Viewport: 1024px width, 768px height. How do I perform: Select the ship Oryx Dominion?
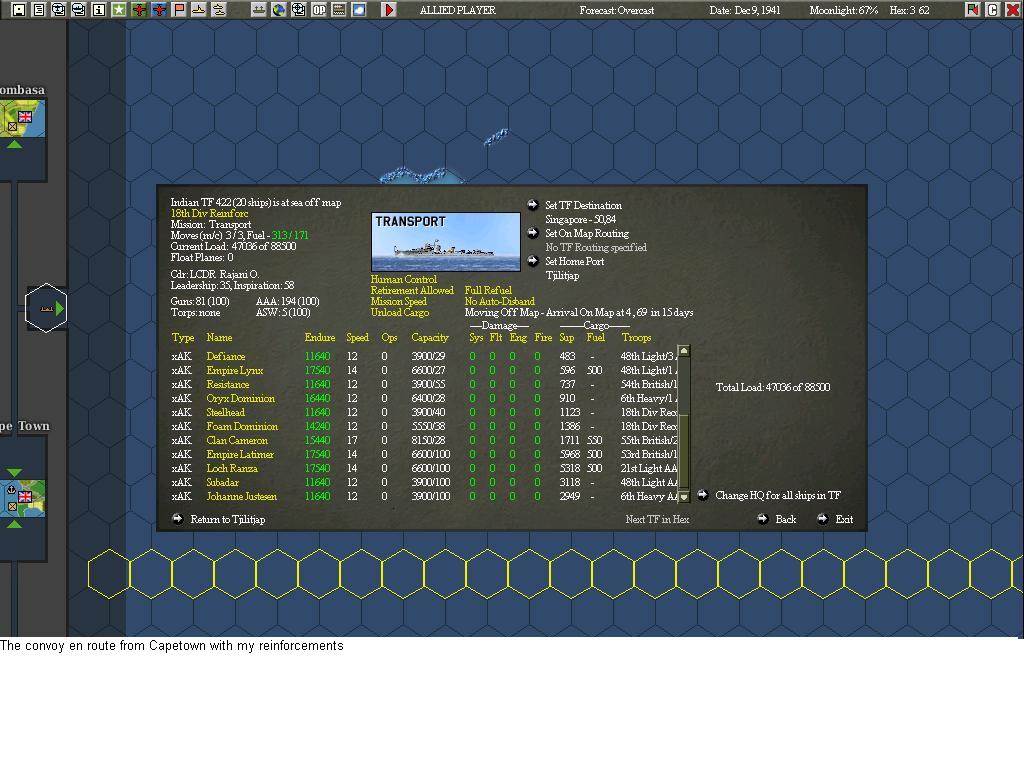[x=240, y=398]
